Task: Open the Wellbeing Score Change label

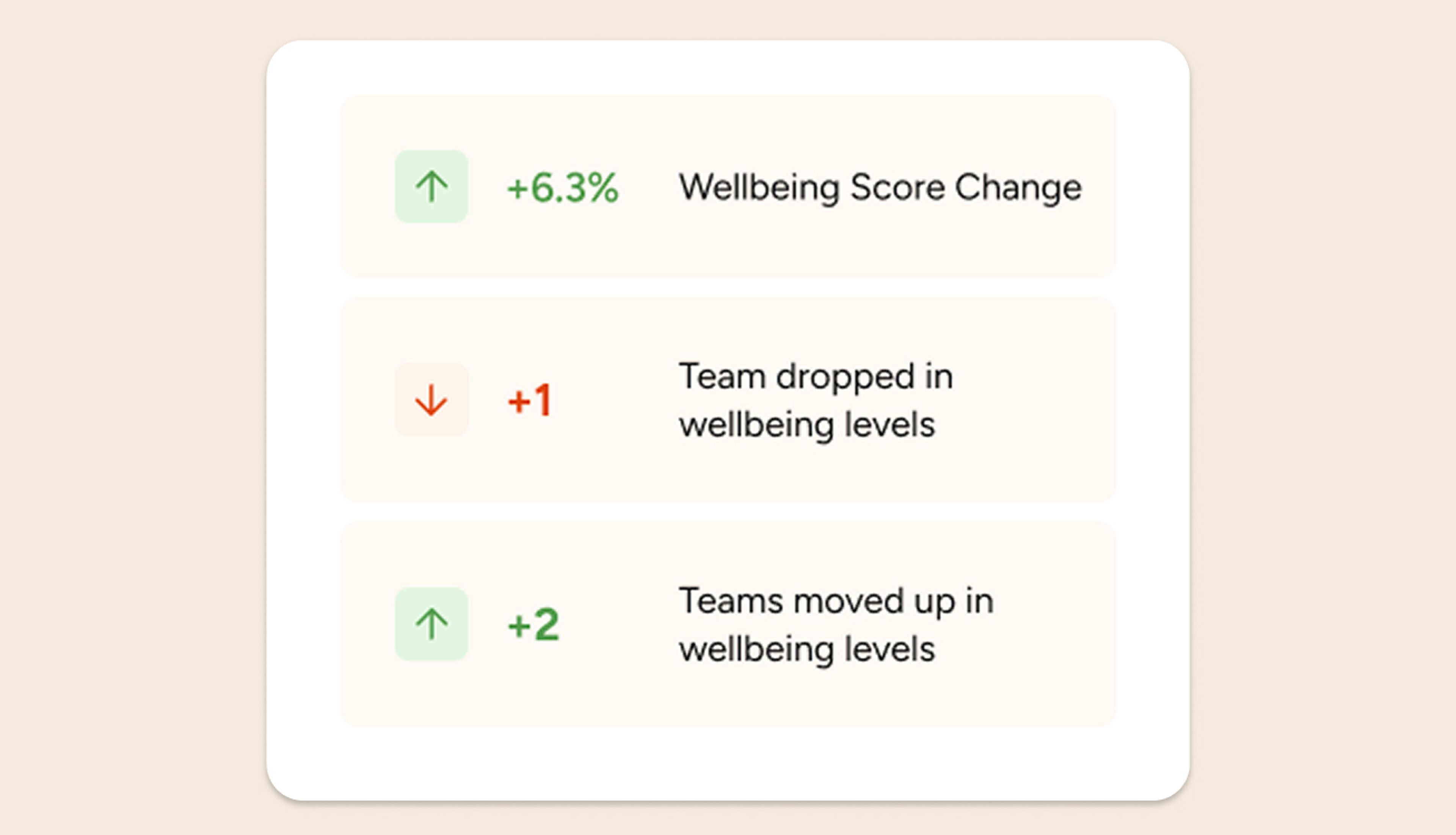Action: tap(880, 188)
